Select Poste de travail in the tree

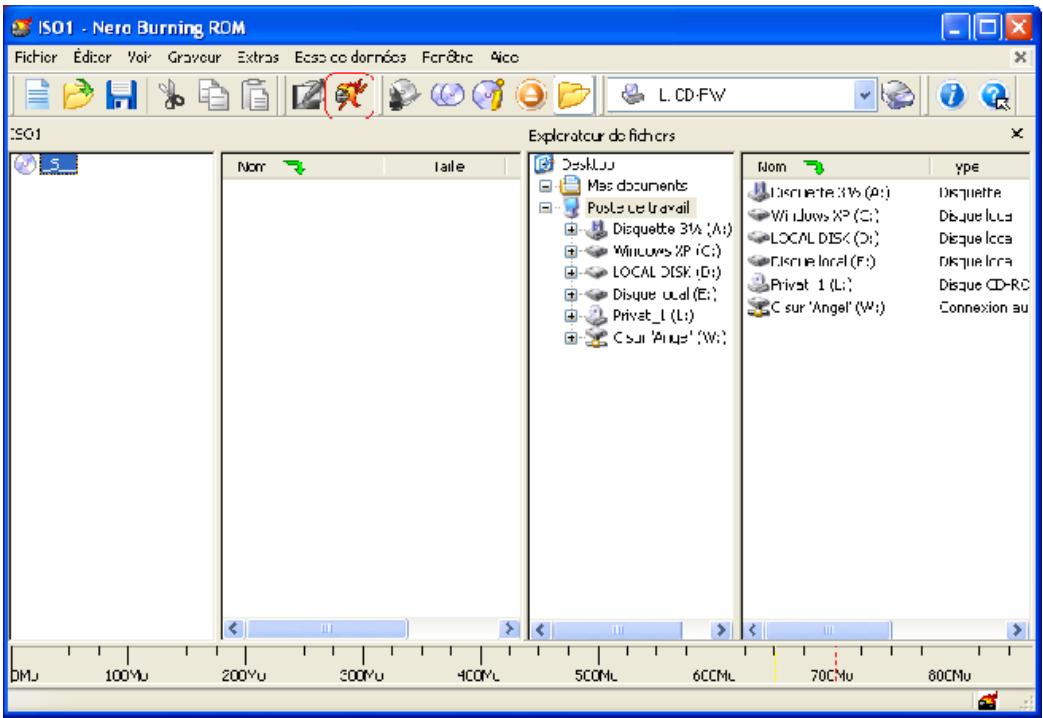coord(639,208)
